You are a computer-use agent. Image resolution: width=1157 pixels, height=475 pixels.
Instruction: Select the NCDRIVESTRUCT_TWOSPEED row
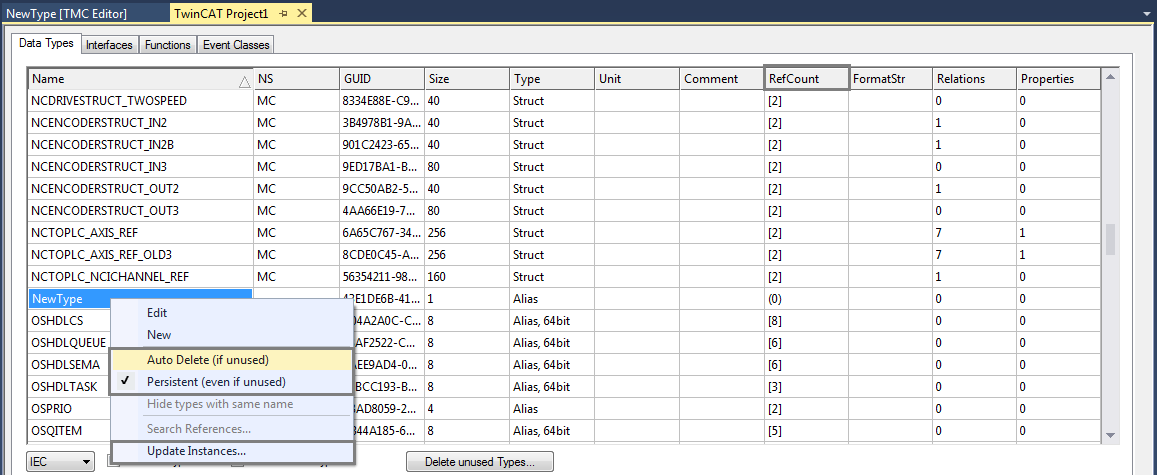click(564, 100)
